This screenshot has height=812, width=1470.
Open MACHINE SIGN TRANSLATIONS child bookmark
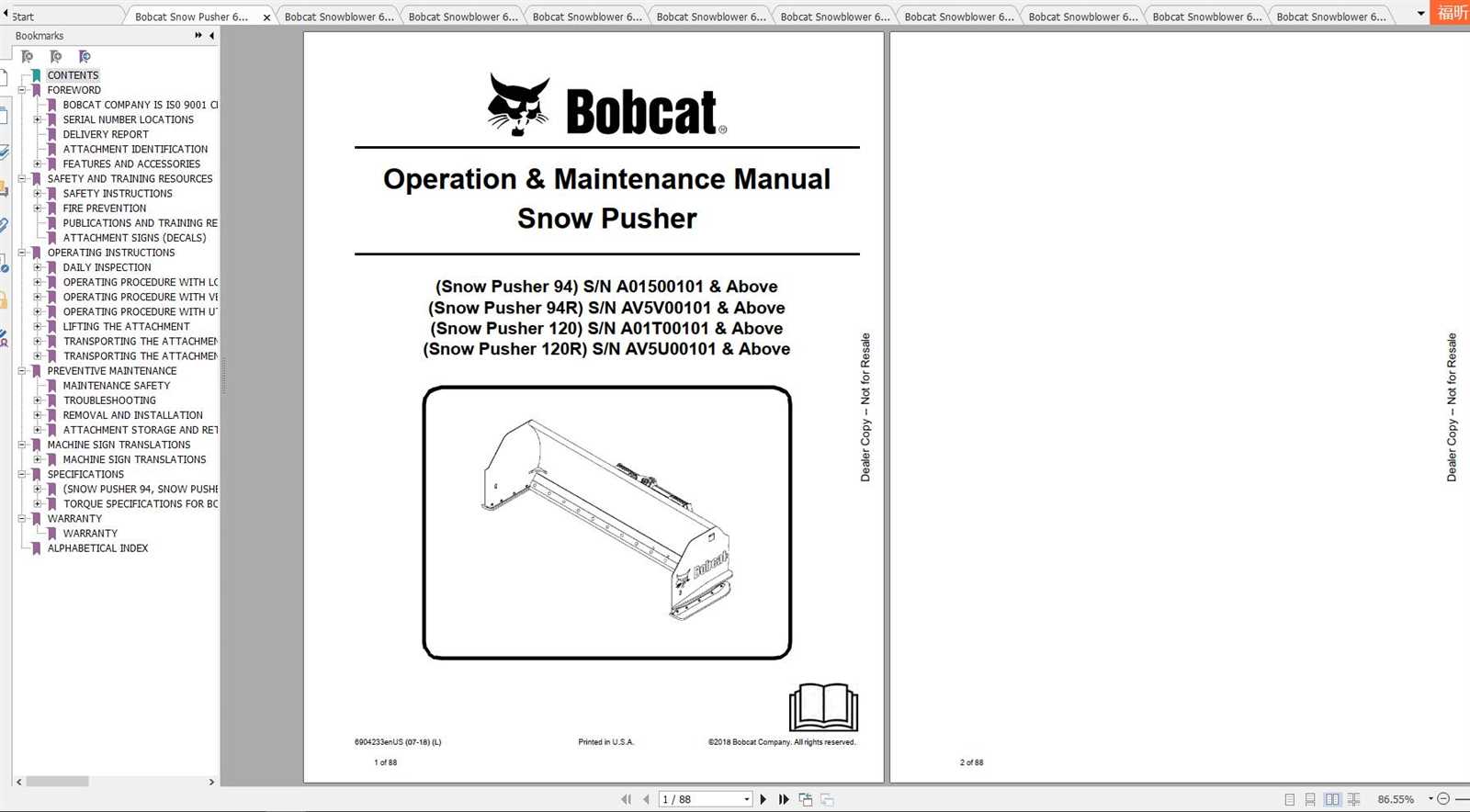134,459
